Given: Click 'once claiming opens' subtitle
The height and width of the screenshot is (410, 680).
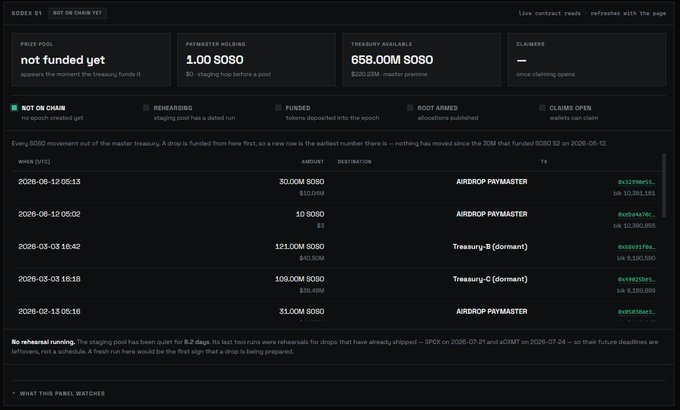Looking at the screenshot, I should [546, 75].
